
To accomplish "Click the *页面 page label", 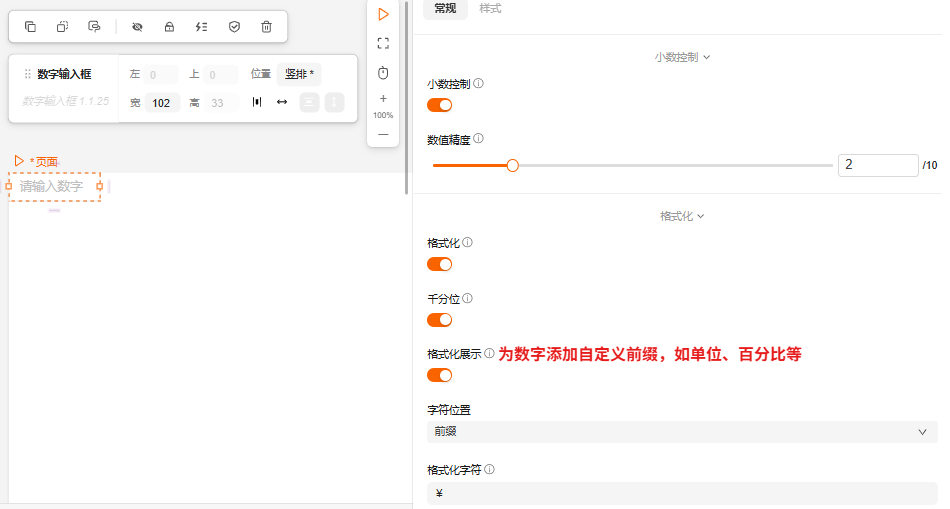I will click(44, 162).
